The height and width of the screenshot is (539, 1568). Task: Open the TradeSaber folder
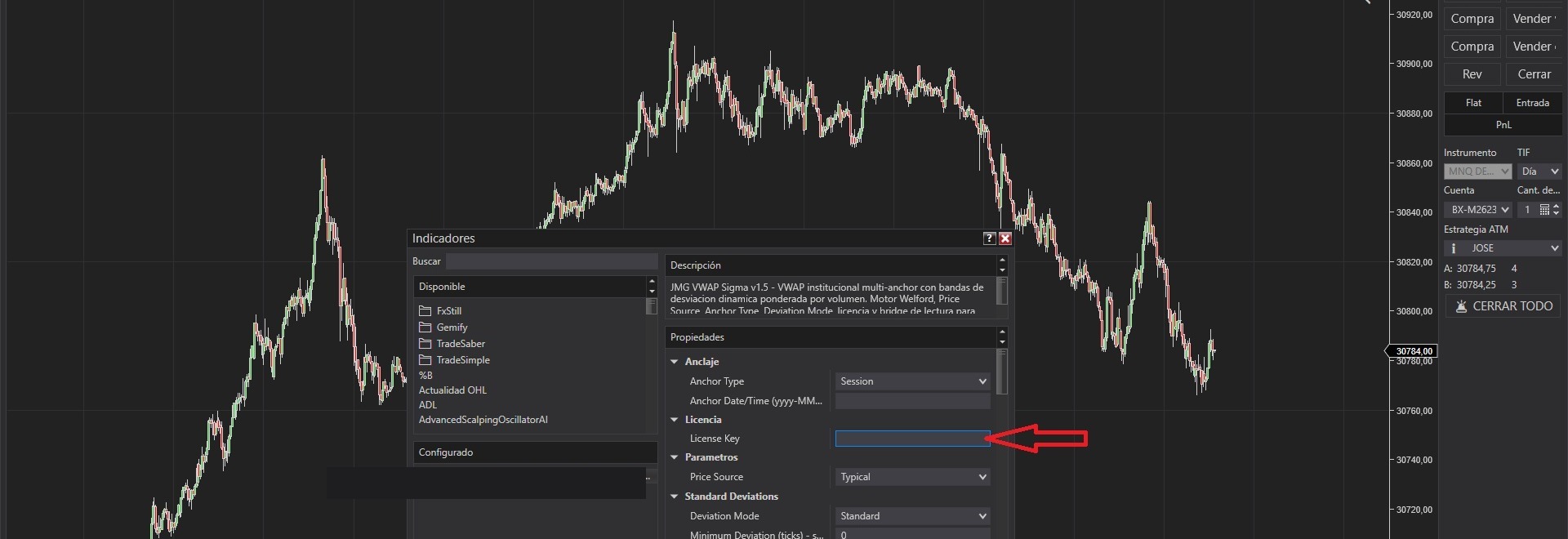click(x=452, y=344)
